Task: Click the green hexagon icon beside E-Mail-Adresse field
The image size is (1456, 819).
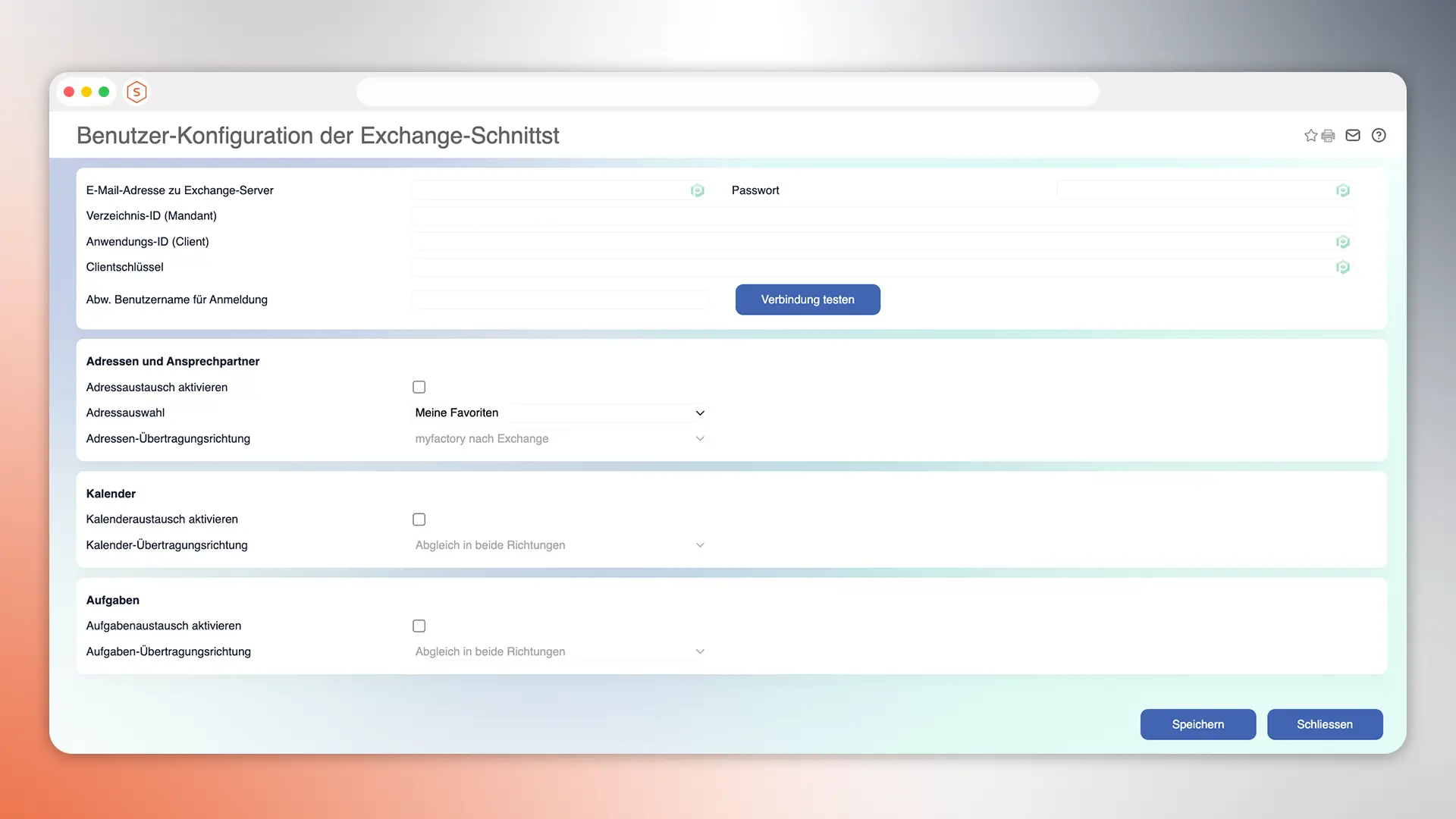Action: tap(697, 190)
